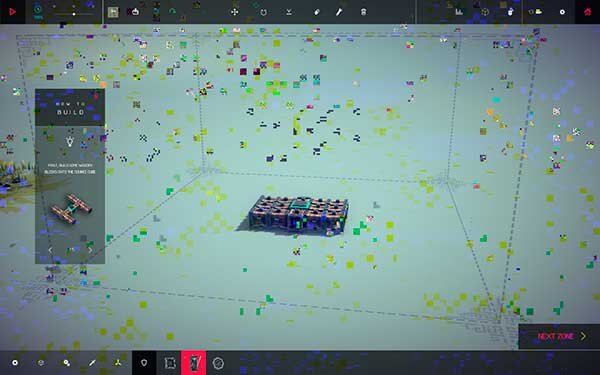Open the machine statistics bar-chart icon
The height and width of the screenshot is (375, 600).
click(x=459, y=12)
